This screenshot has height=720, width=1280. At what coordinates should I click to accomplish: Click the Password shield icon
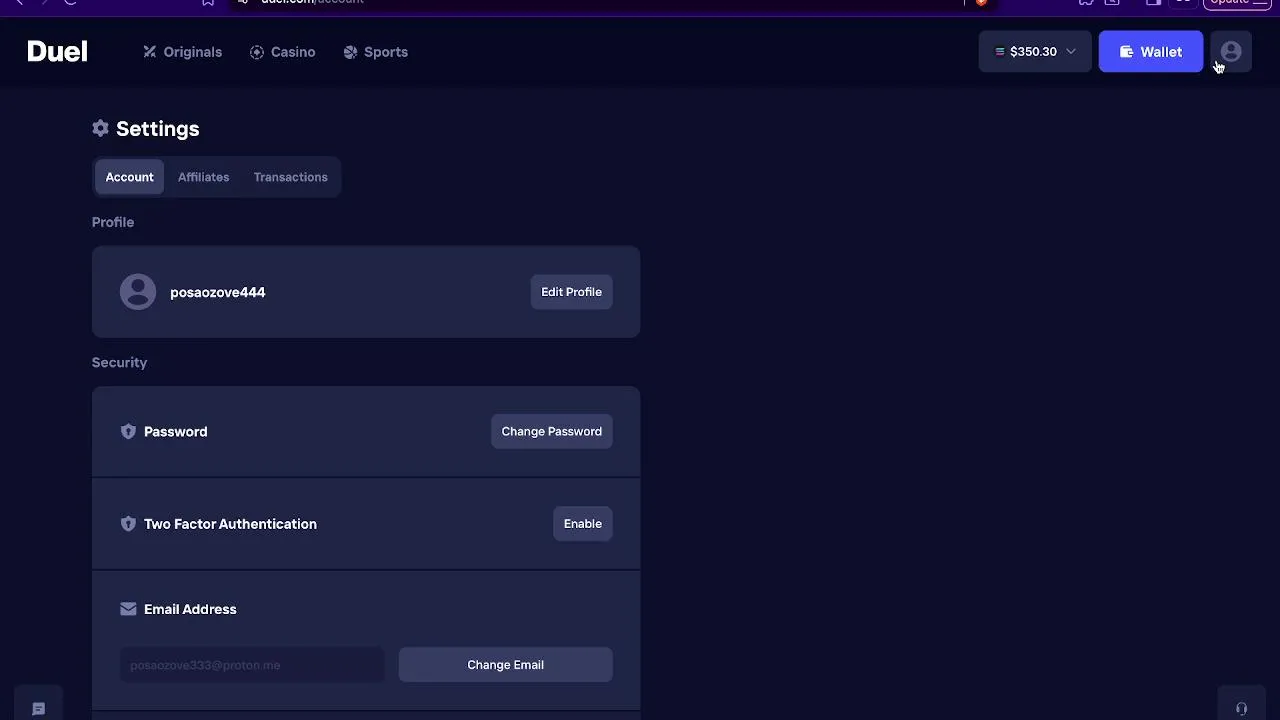pyautogui.click(x=128, y=431)
